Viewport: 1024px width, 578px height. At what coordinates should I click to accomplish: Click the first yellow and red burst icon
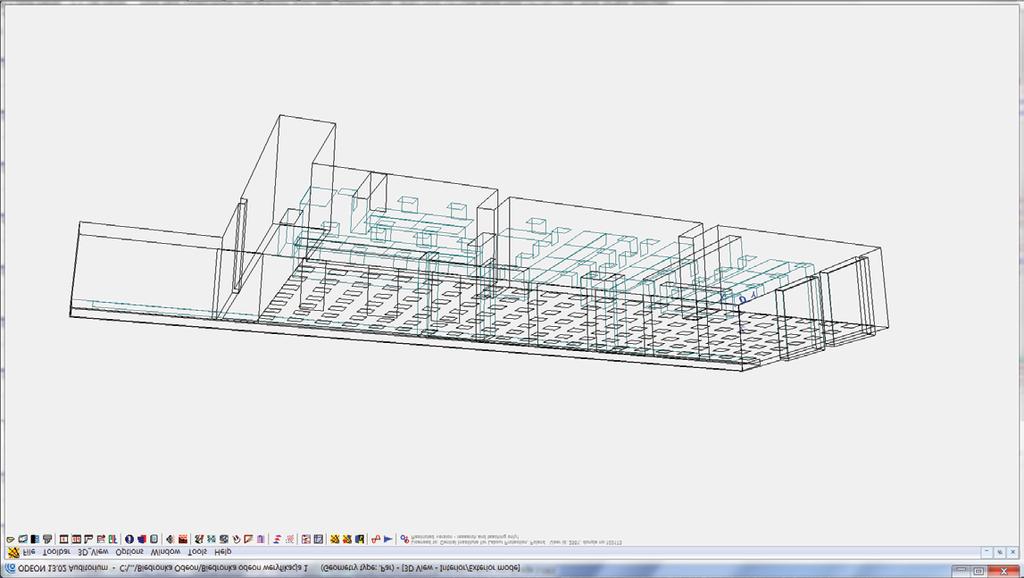(334, 539)
